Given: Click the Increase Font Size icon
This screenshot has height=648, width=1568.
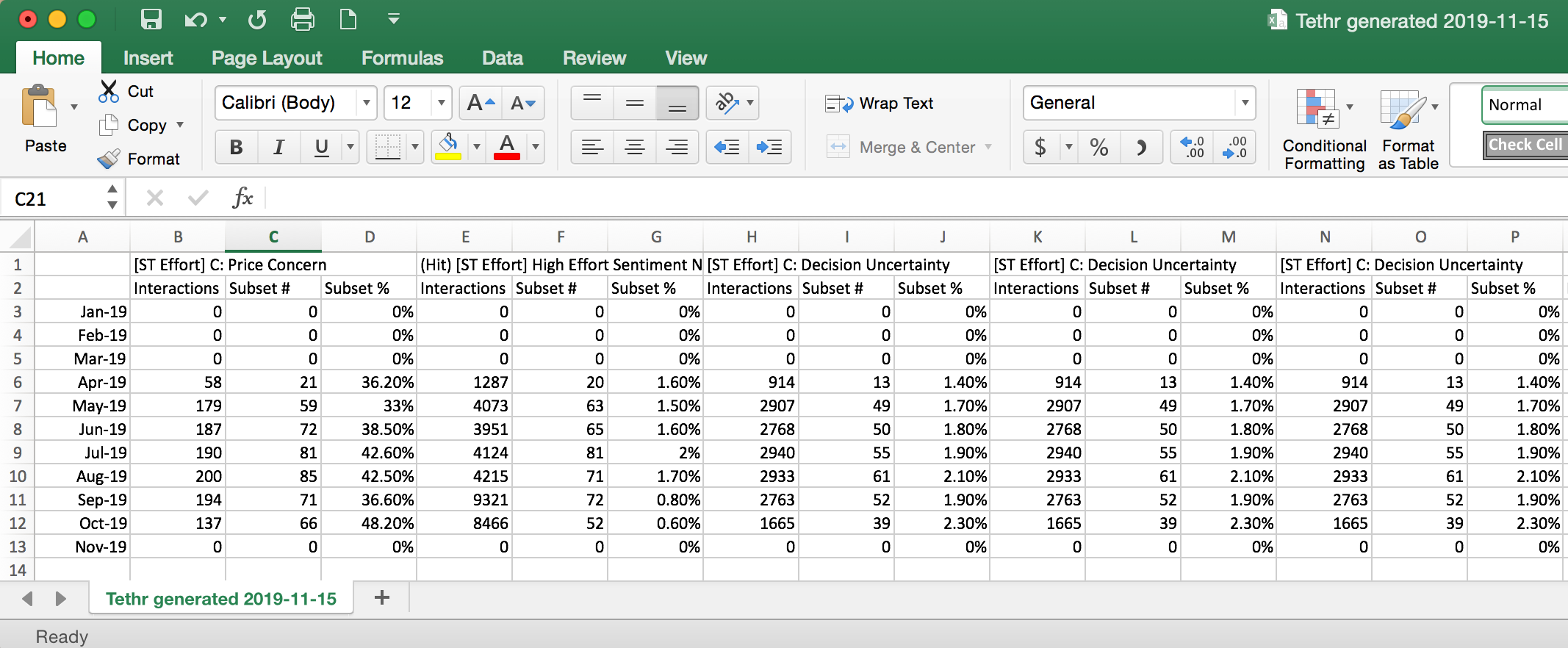Looking at the screenshot, I should tap(481, 103).
